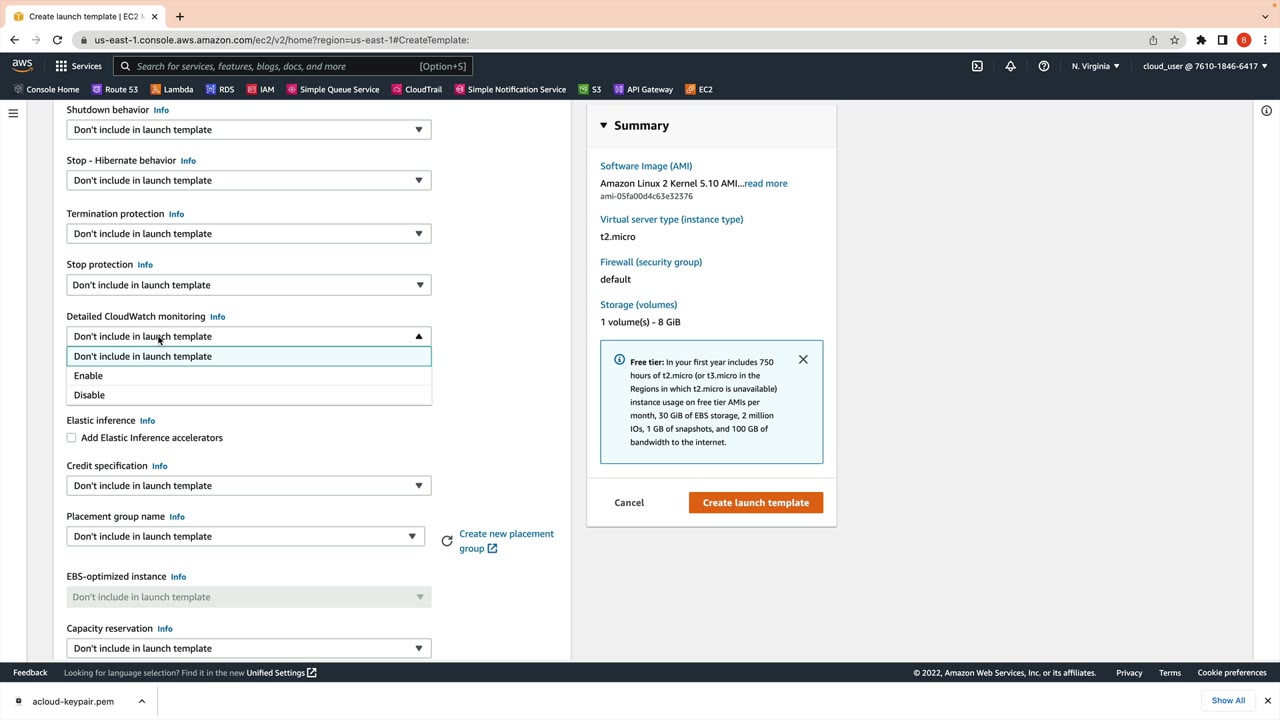This screenshot has height=720, width=1280.
Task: Click the browser address bar
Action: (610, 40)
